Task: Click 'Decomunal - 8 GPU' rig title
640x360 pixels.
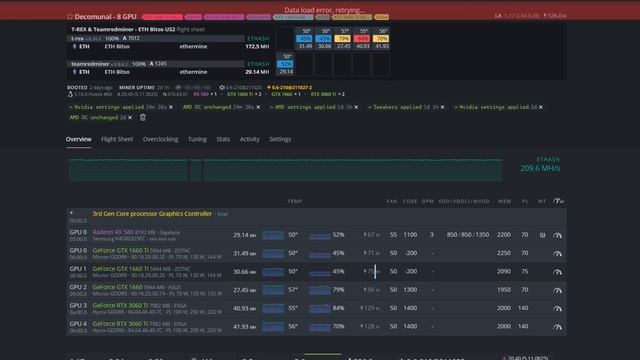Action: coord(105,17)
